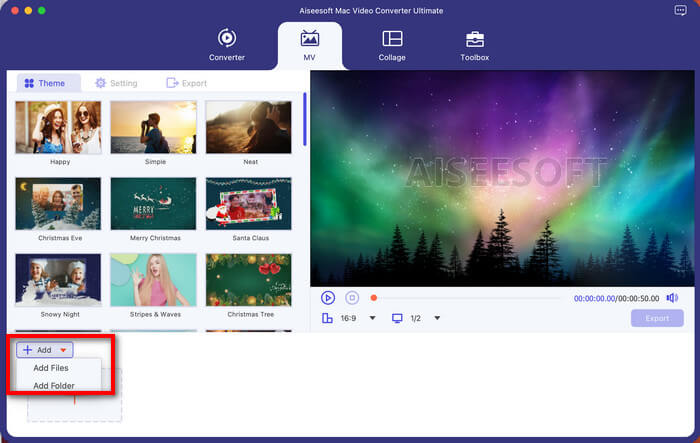Image resolution: width=700 pixels, height=443 pixels.
Task: Click the 'Santa Claus' theme label
Action: 250,238
